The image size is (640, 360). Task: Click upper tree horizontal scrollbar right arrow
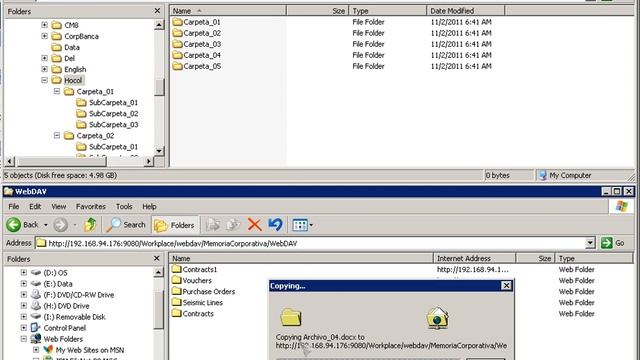(149, 161)
